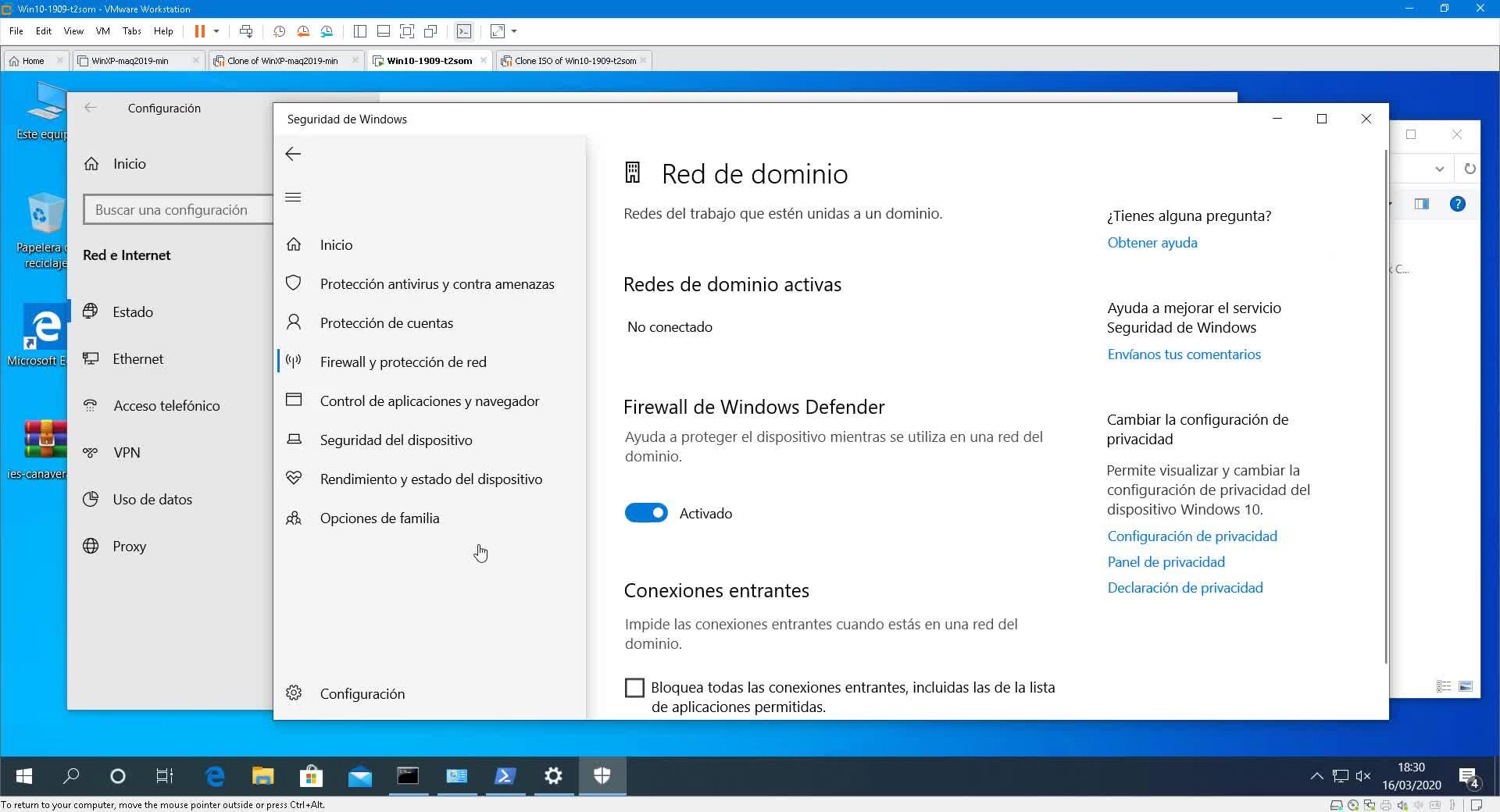Click the help question mark in background window
Screen dimensions: 1500x812
pyautogui.click(x=1457, y=204)
